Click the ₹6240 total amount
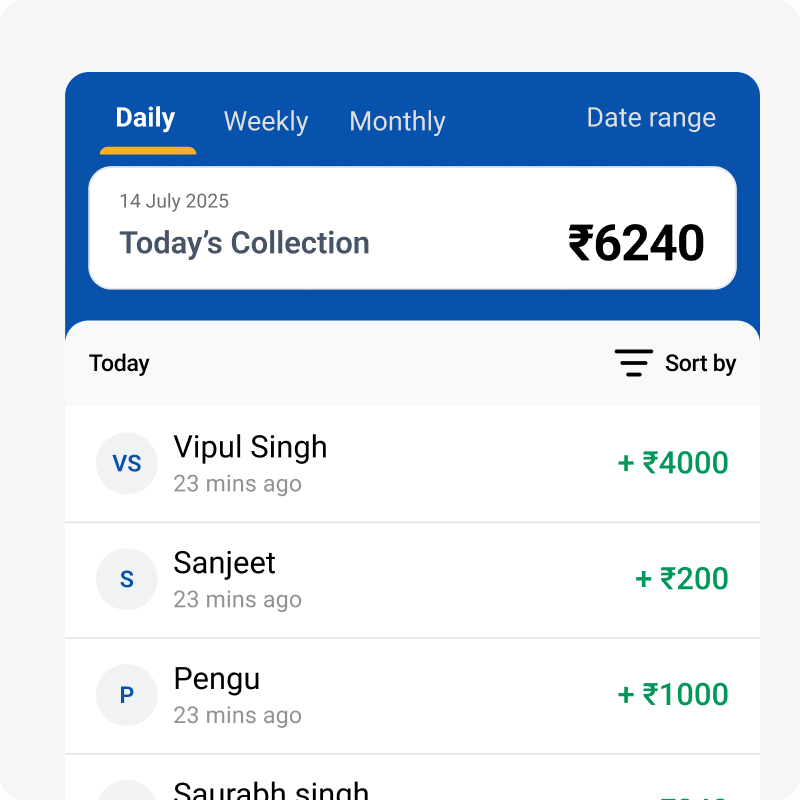Image resolution: width=800 pixels, height=800 pixels. [636, 243]
